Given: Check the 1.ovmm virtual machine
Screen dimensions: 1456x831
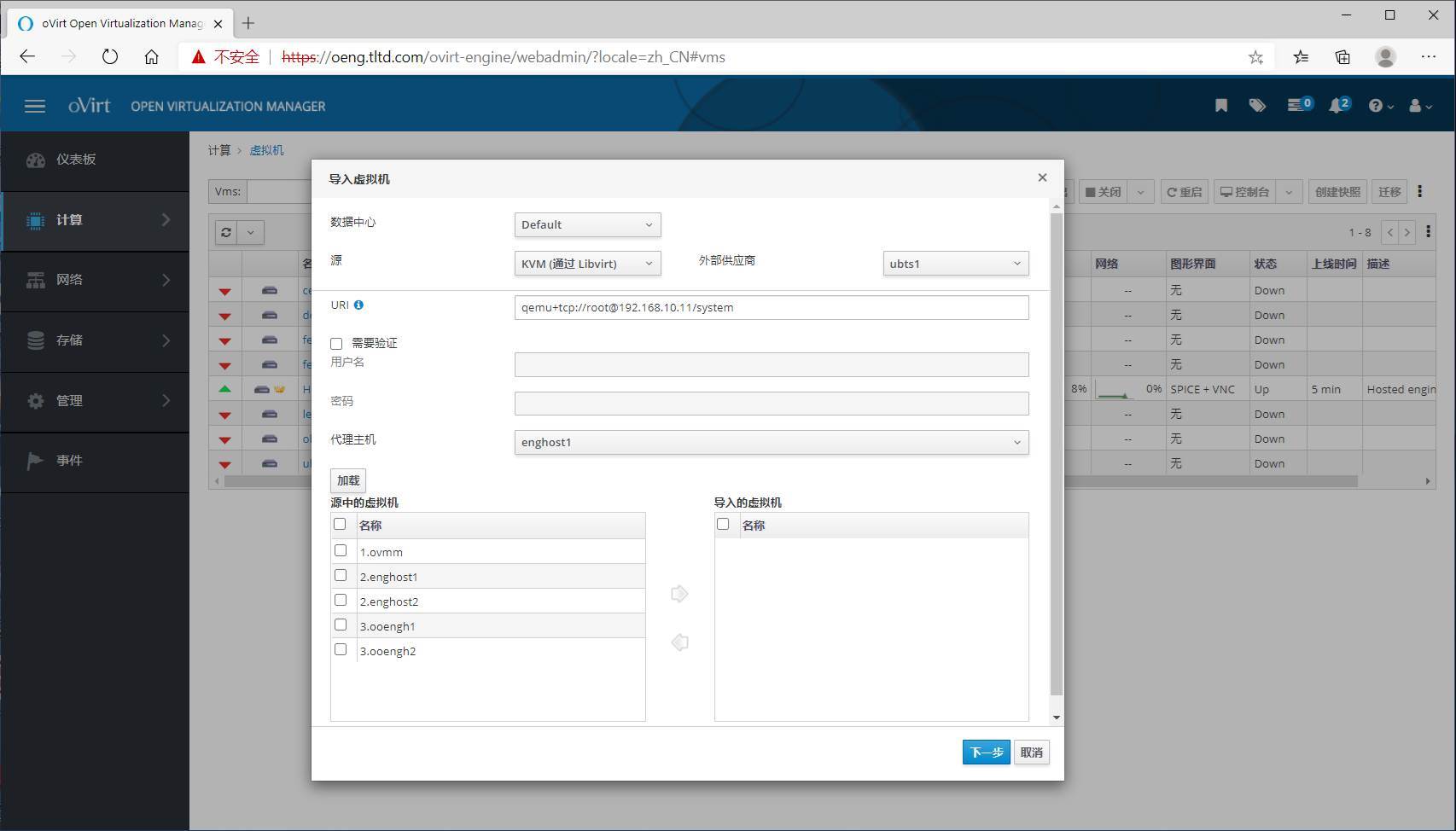Looking at the screenshot, I should pos(341,551).
